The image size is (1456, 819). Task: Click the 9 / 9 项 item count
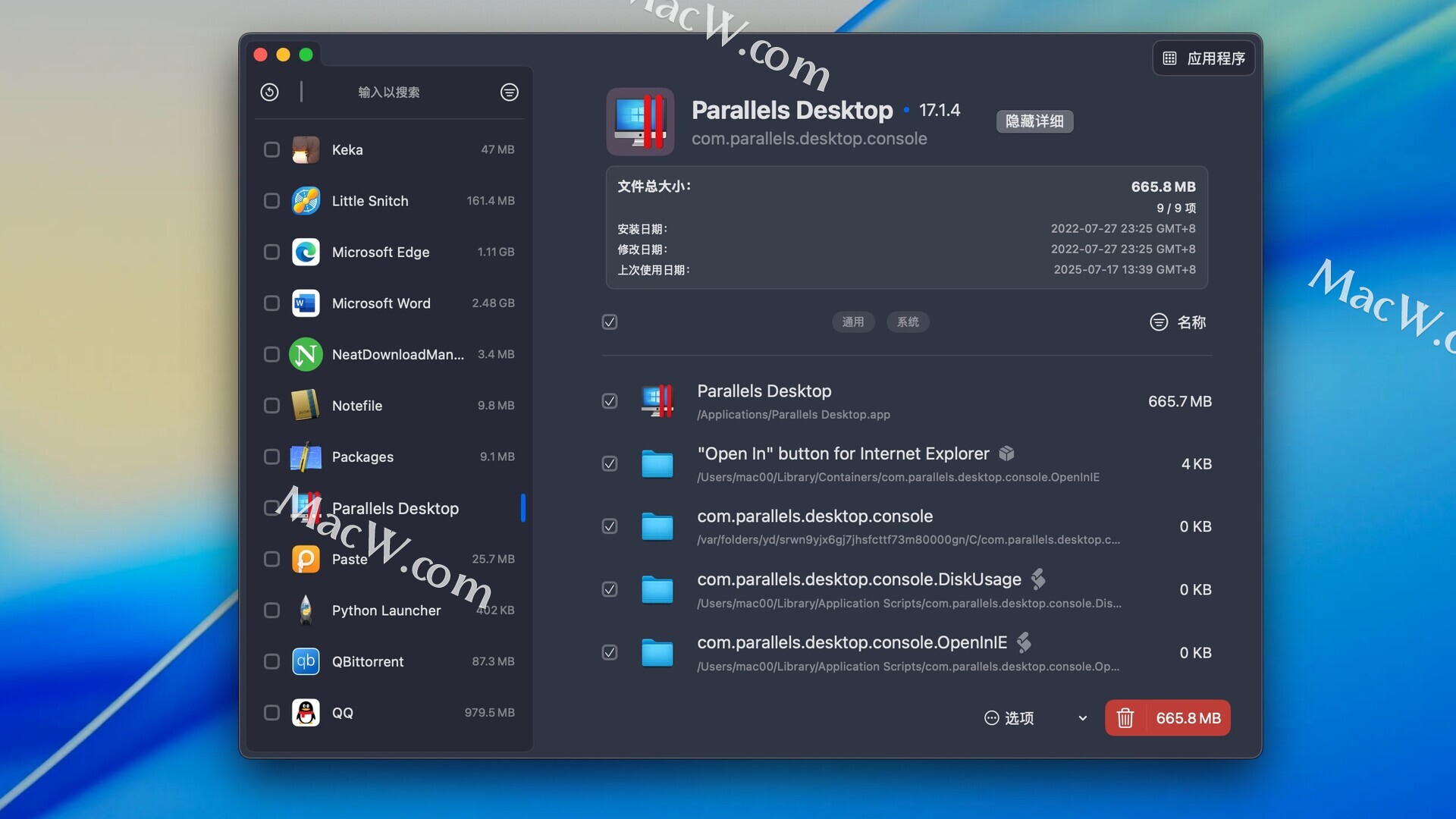coord(1176,208)
